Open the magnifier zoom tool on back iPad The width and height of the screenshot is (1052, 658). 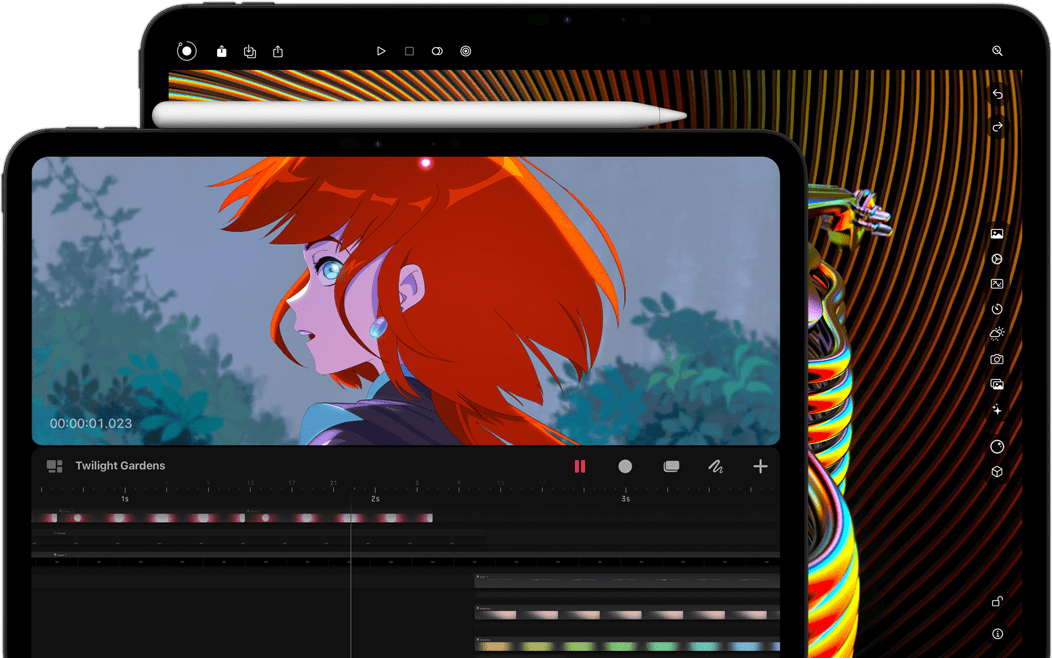coord(997,51)
